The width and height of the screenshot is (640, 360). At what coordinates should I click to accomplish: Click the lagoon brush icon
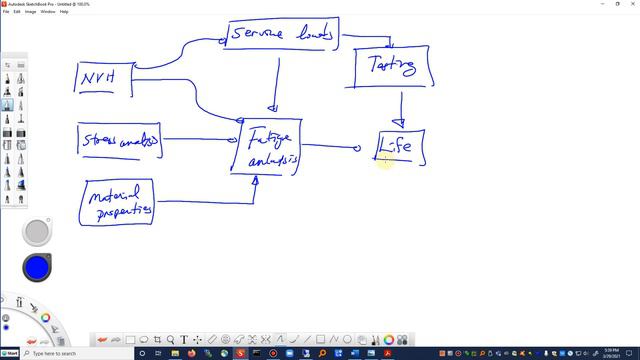click(x=33, y=308)
